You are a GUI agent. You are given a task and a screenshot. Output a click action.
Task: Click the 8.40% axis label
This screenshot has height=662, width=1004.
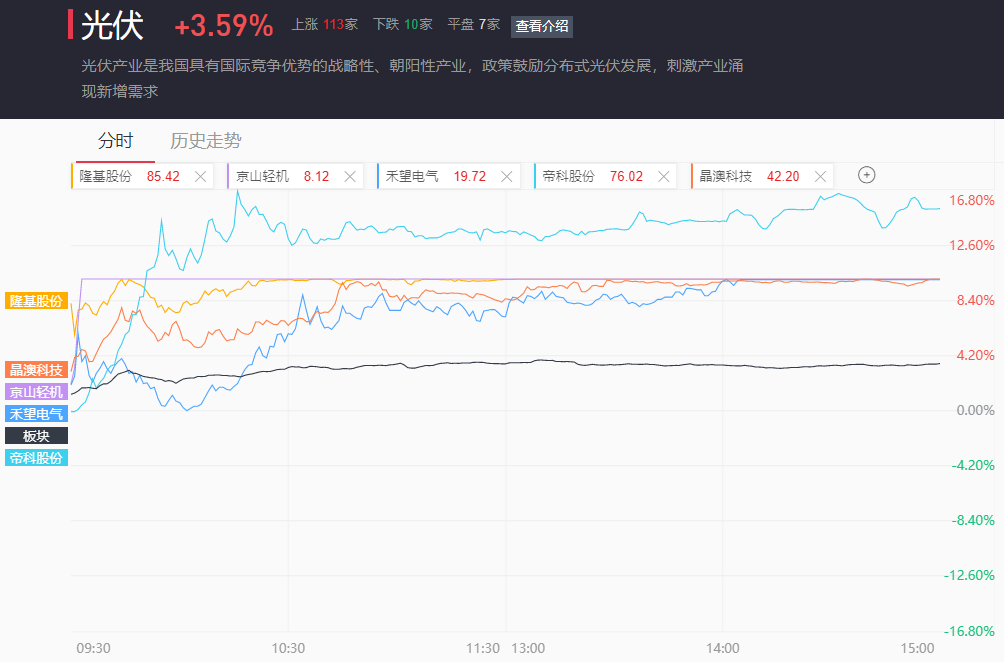975,300
